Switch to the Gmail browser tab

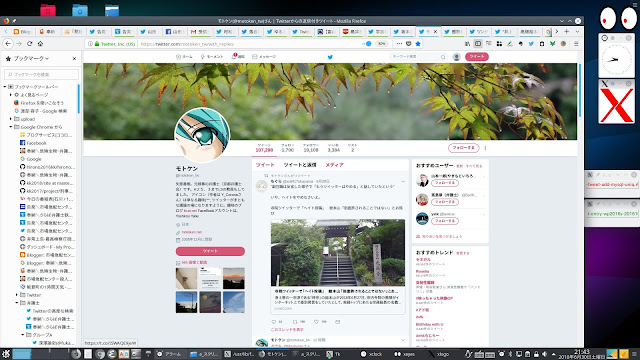click(199, 31)
